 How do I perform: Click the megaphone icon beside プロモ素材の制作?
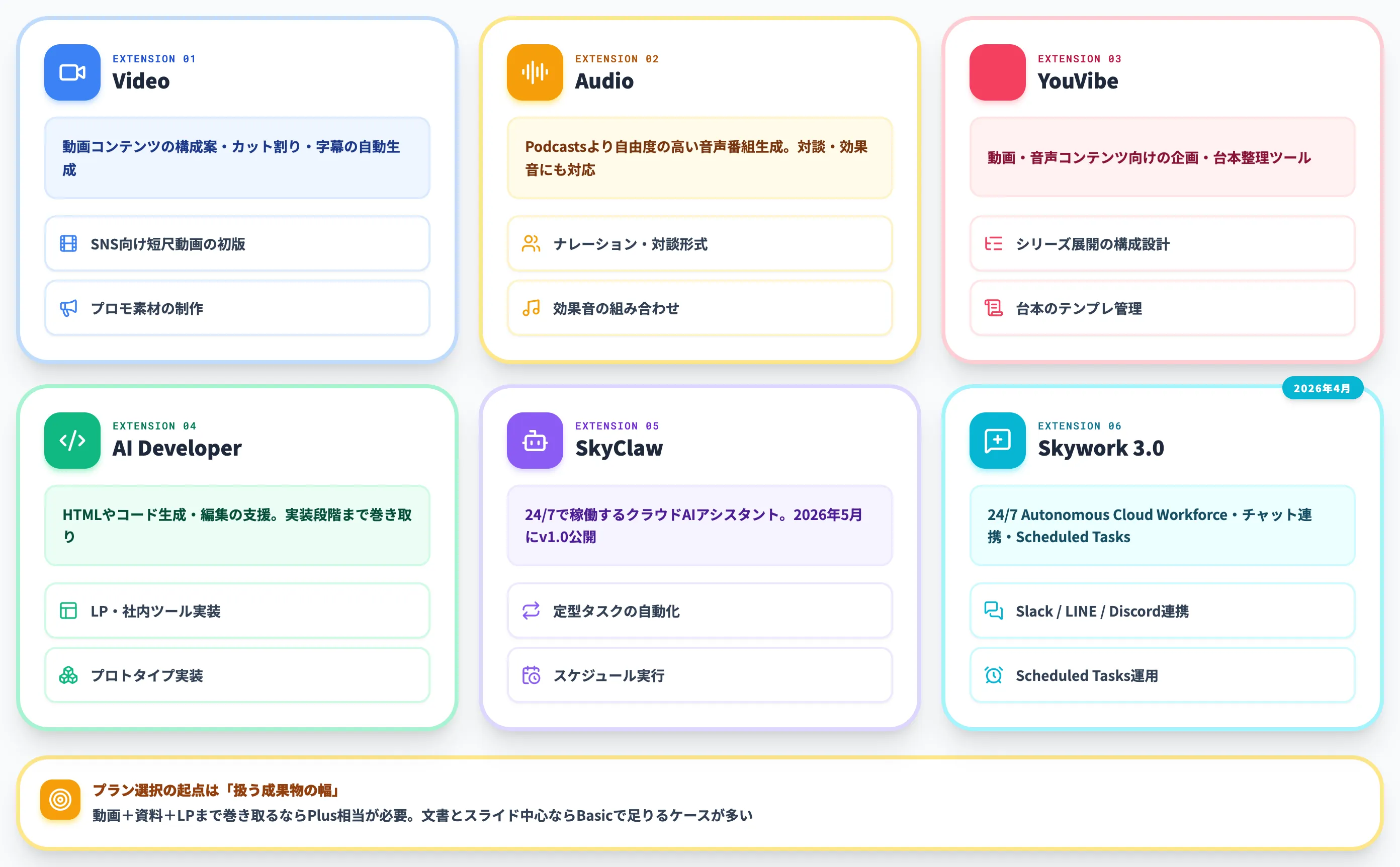point(68,308)
